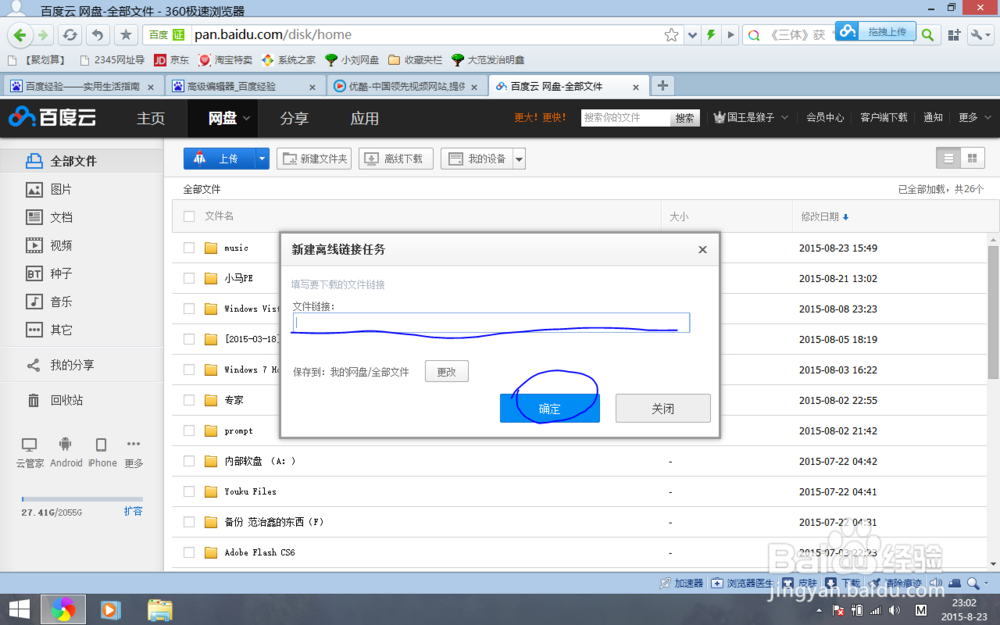Expand the 上传 dropdown arrow
The width and height of the screenshot is (1000, 625).
coord(262,159)
